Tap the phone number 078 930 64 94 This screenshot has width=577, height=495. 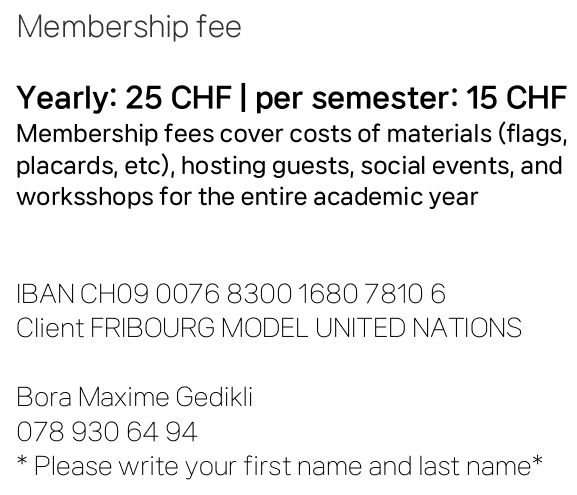tap(107, 432)
